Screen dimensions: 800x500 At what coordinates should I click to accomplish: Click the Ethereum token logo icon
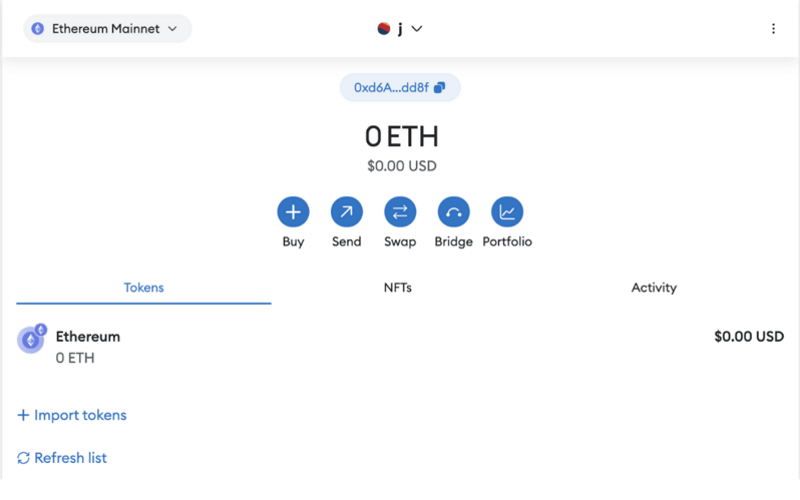(31, 339)
